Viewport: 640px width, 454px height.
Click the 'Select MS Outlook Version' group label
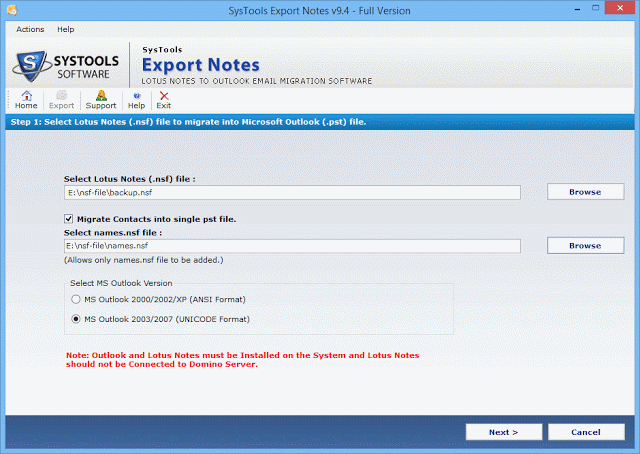[121, 283]
